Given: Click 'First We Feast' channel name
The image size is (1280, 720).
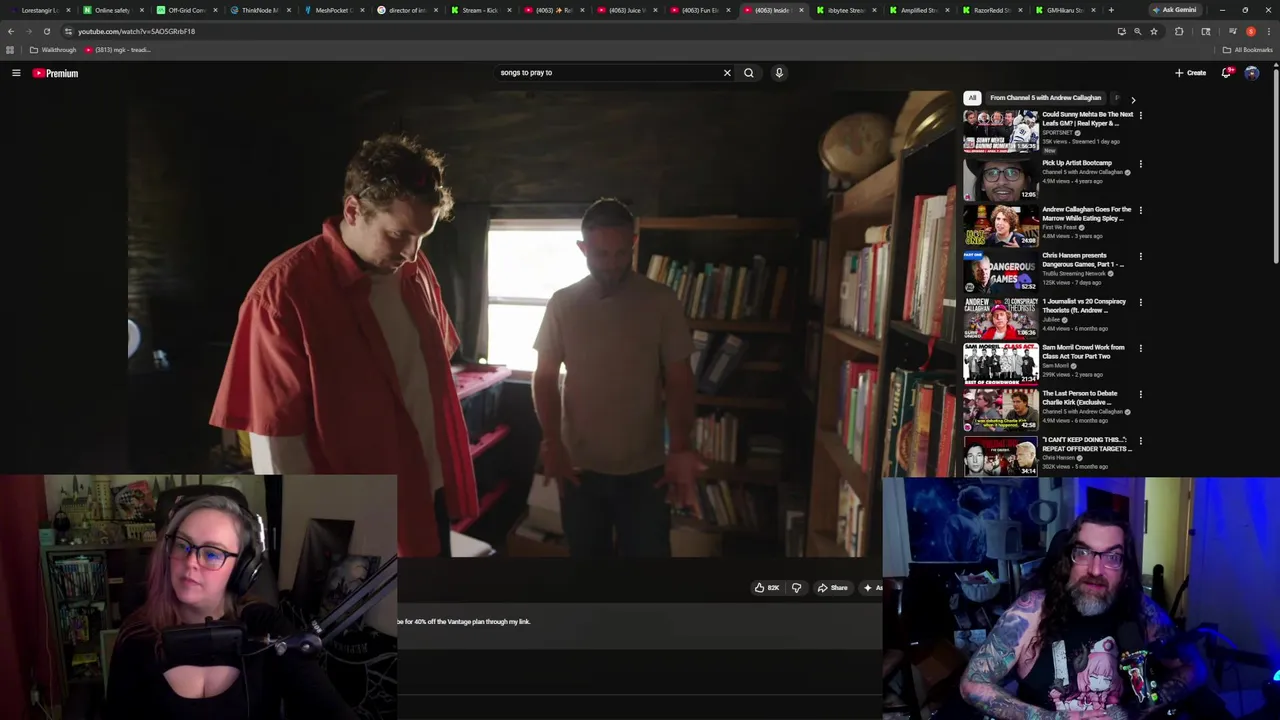Looking at the screenshot, I should pos(1061,227).
